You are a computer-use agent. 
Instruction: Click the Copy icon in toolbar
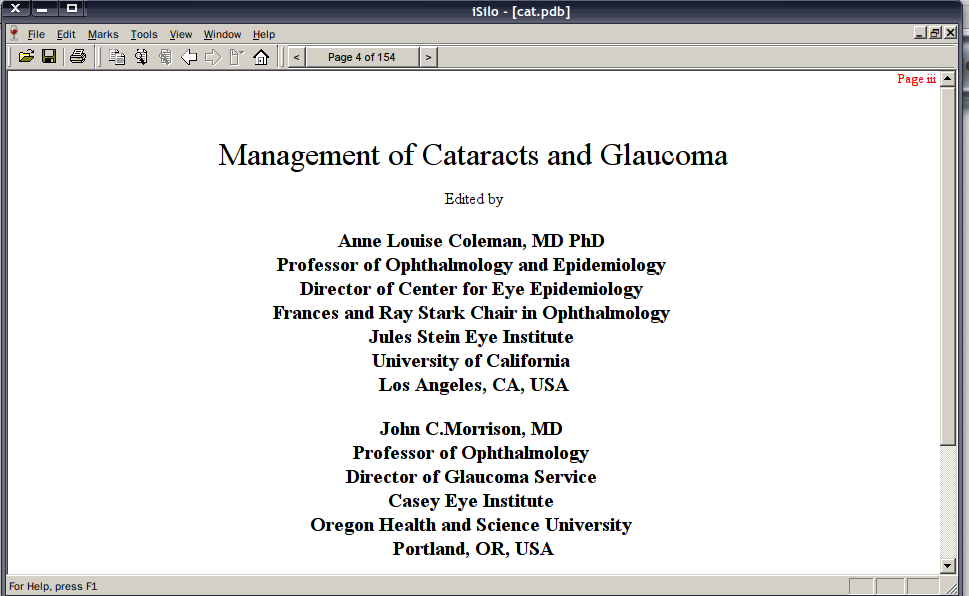(x=117, y=57)
